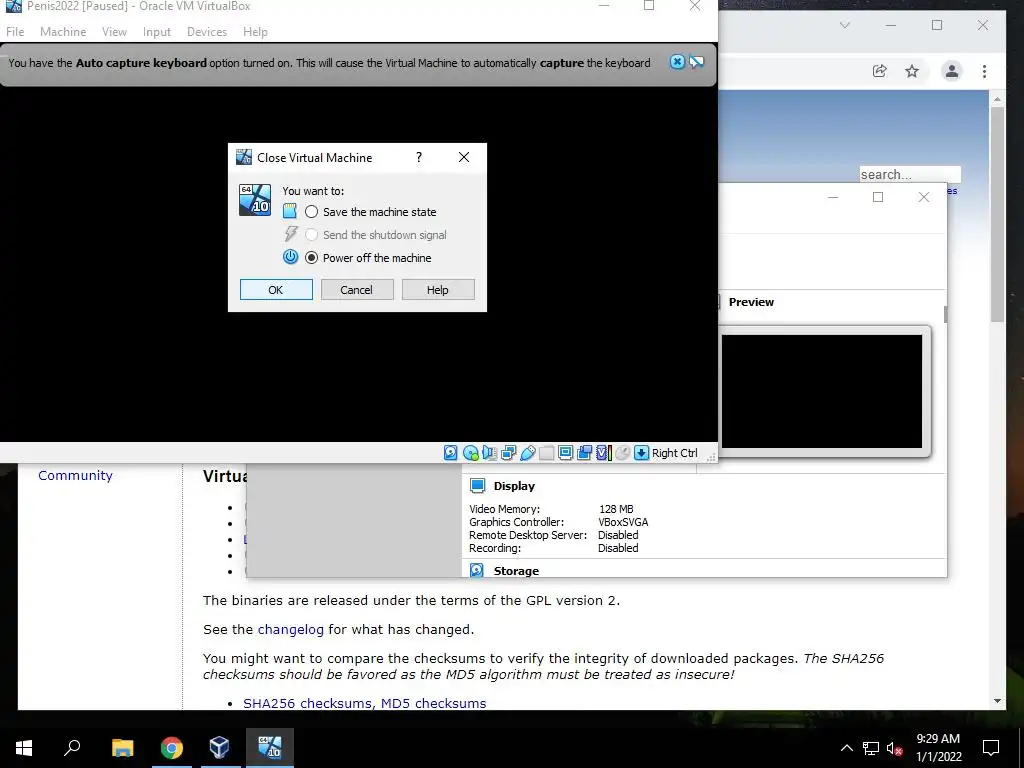The width and height of the screenshot is (1024, 768).
Task: Open the Machine menu
Action: pyautogui.click(x=63, y=31)
